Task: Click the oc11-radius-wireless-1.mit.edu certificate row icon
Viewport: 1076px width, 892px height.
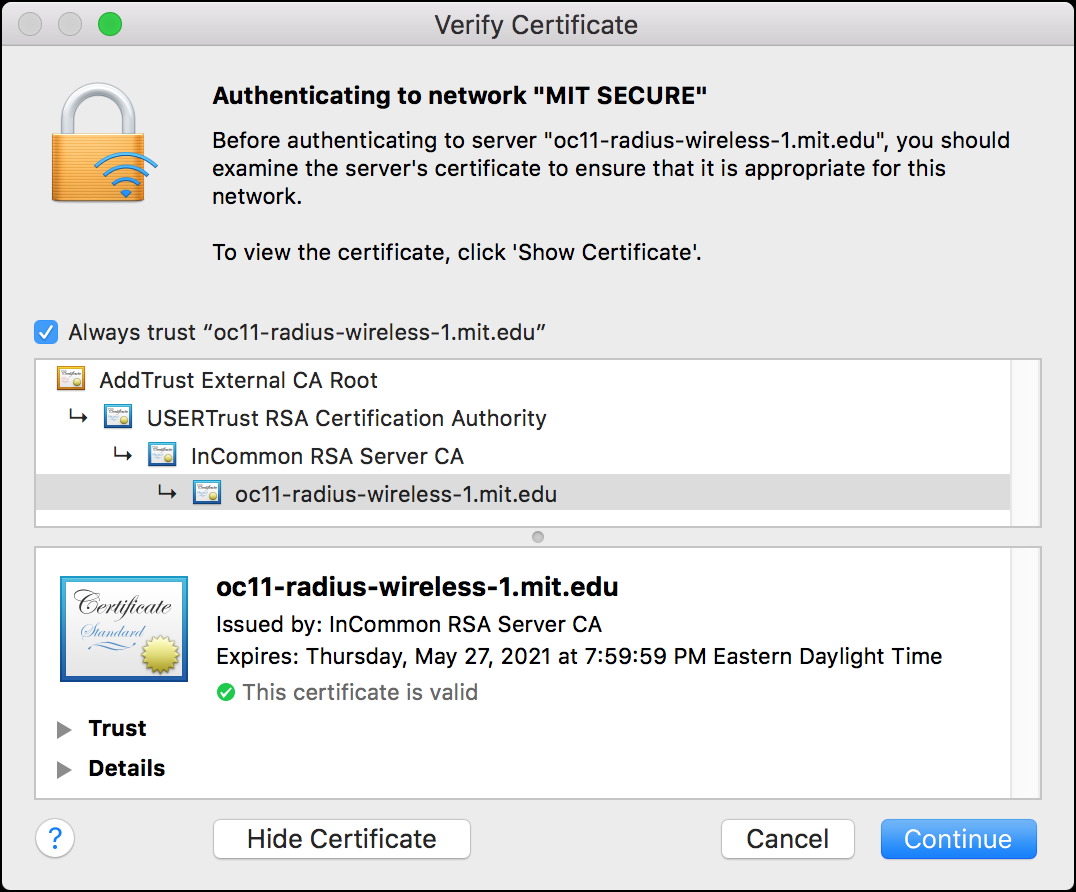Action: click(207, 493)
